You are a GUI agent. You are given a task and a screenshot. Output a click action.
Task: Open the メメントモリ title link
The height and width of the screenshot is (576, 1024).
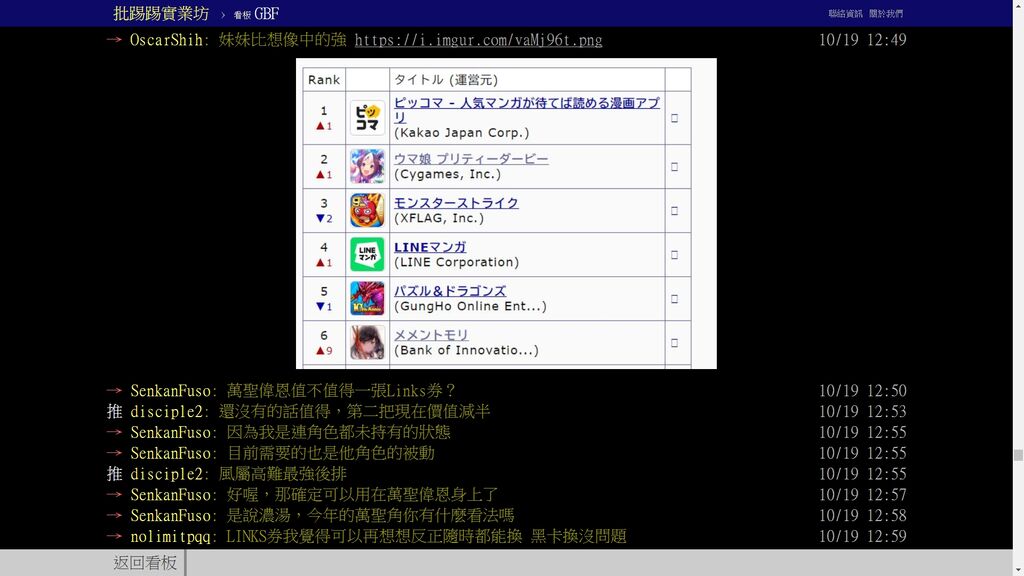431,334
